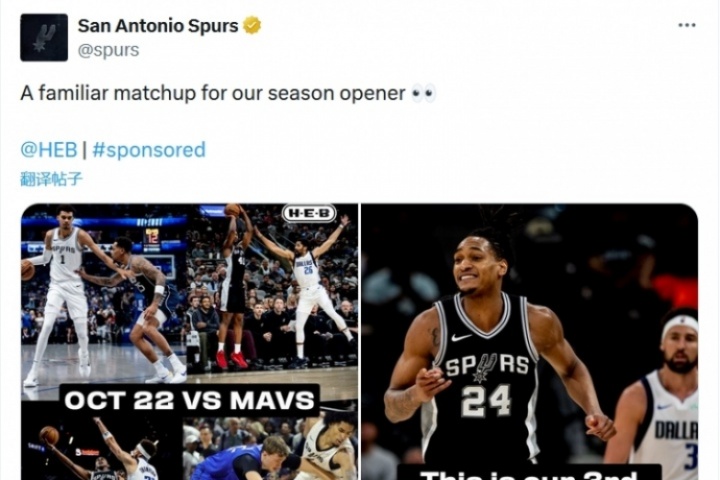Click the gold verified badge
Screen dimensions: 720x480
(252, 25)
